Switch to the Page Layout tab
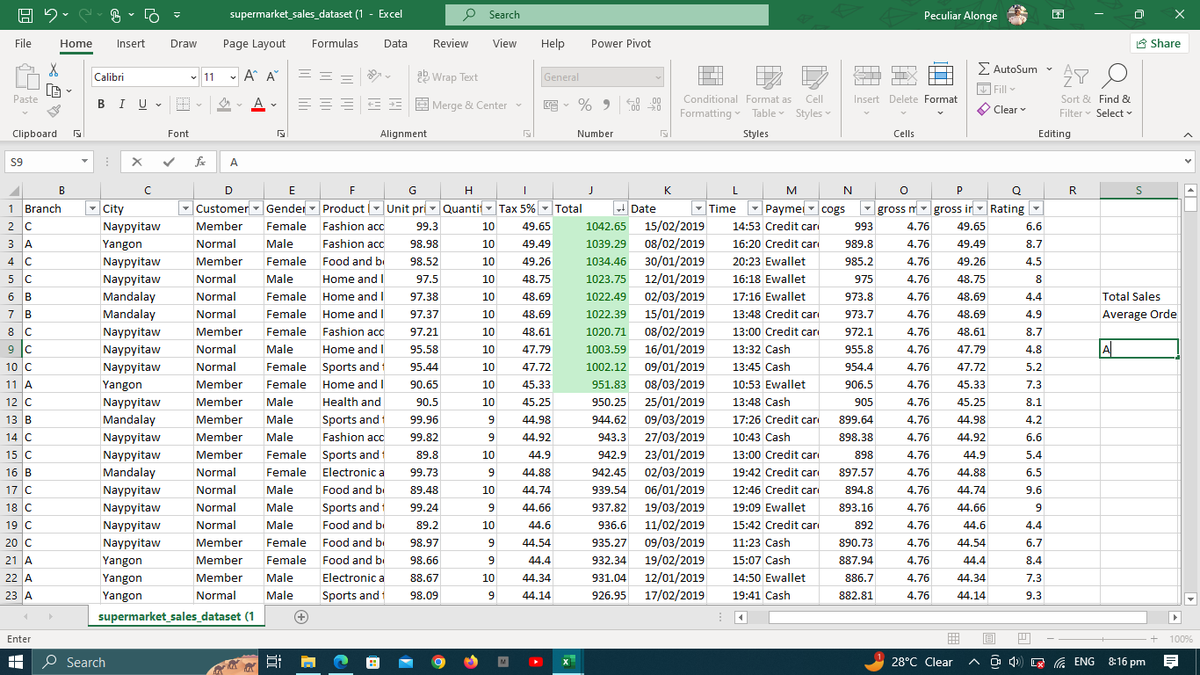 pyautogui.click(x=254, y=43)
